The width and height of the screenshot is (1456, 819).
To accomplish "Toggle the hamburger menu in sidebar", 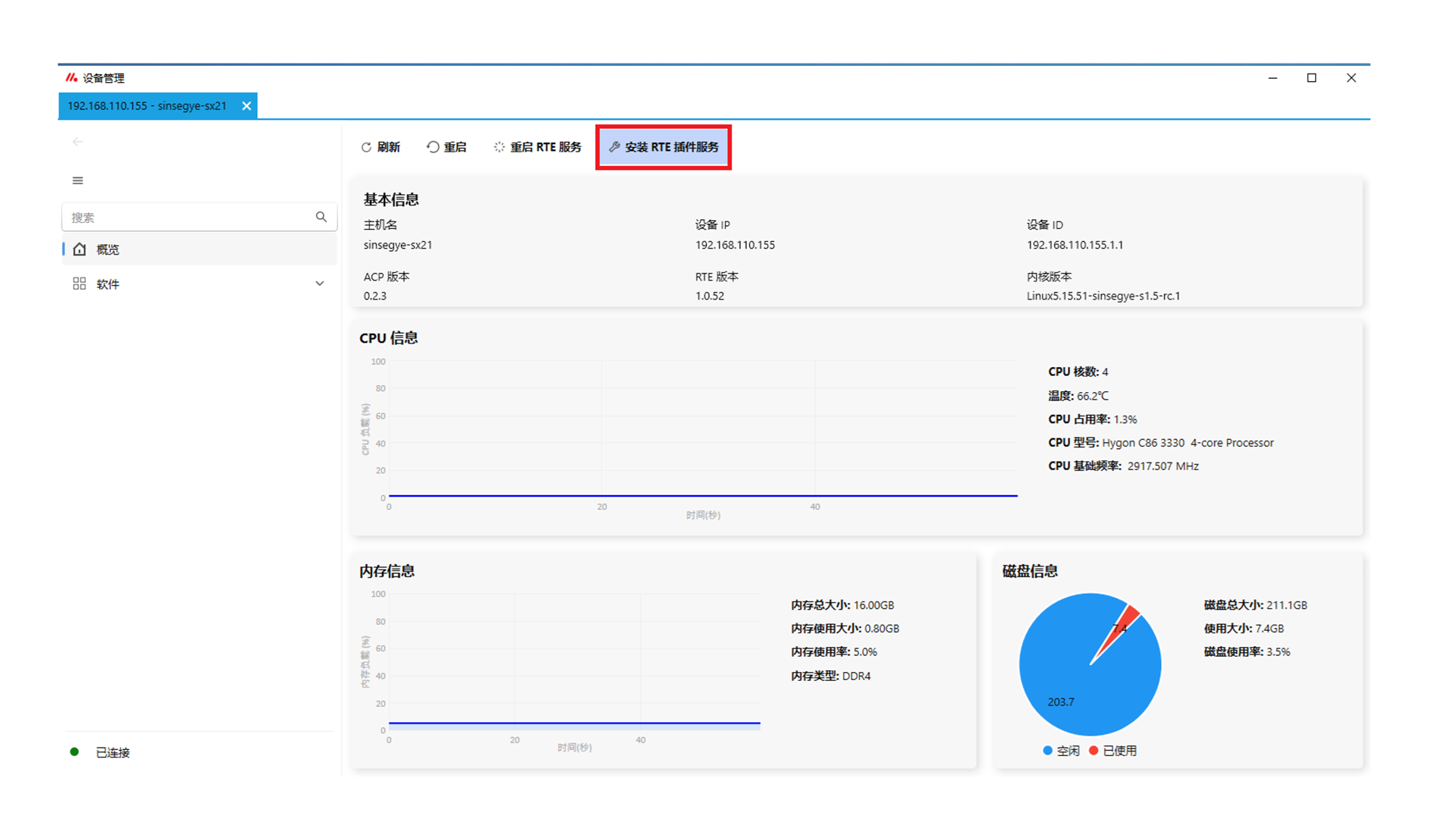I will coord(78,180).
